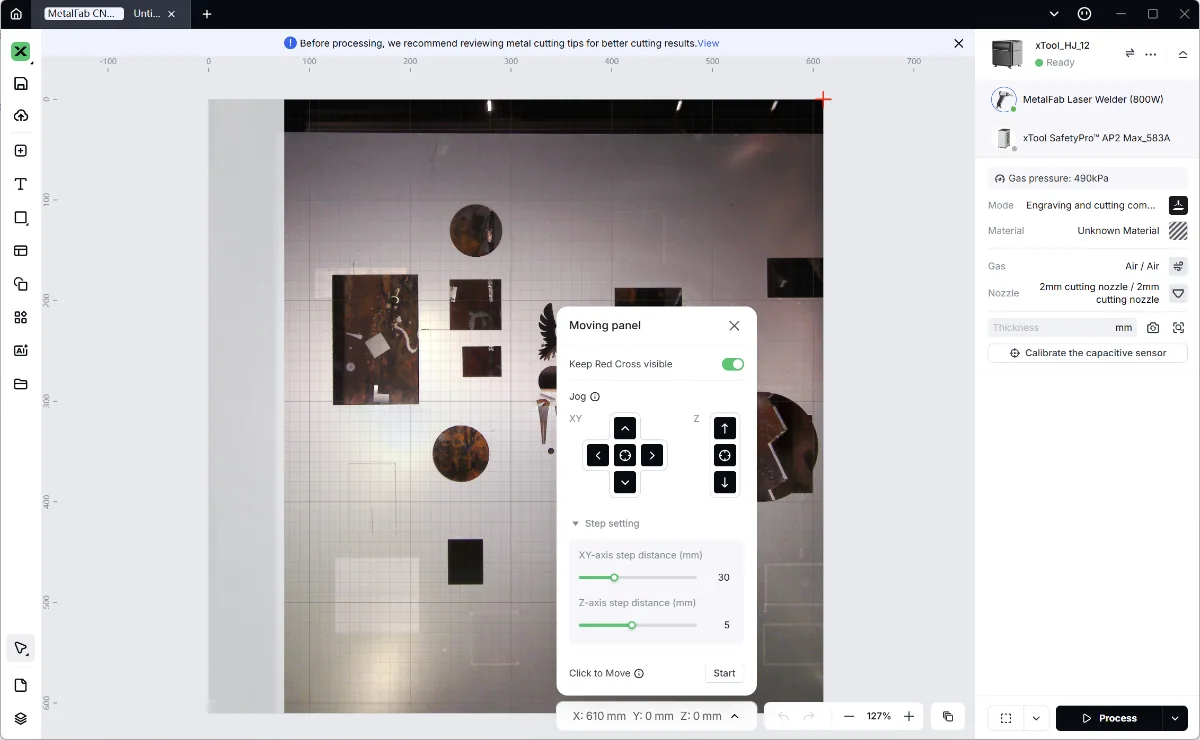1200x740 pixels.
Task: Go to the Home icon tab
Action: pos(16,14)
